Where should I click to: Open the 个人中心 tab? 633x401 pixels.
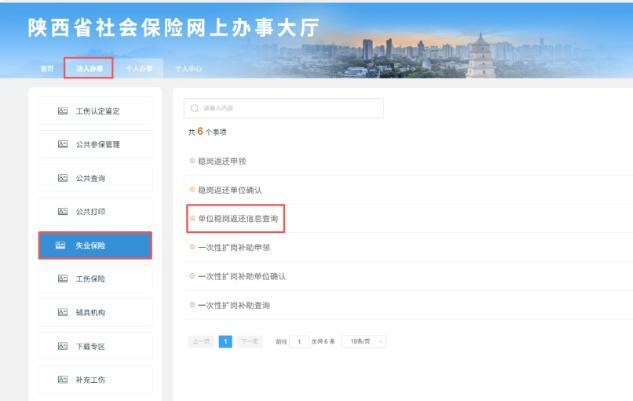pos(189,68)
